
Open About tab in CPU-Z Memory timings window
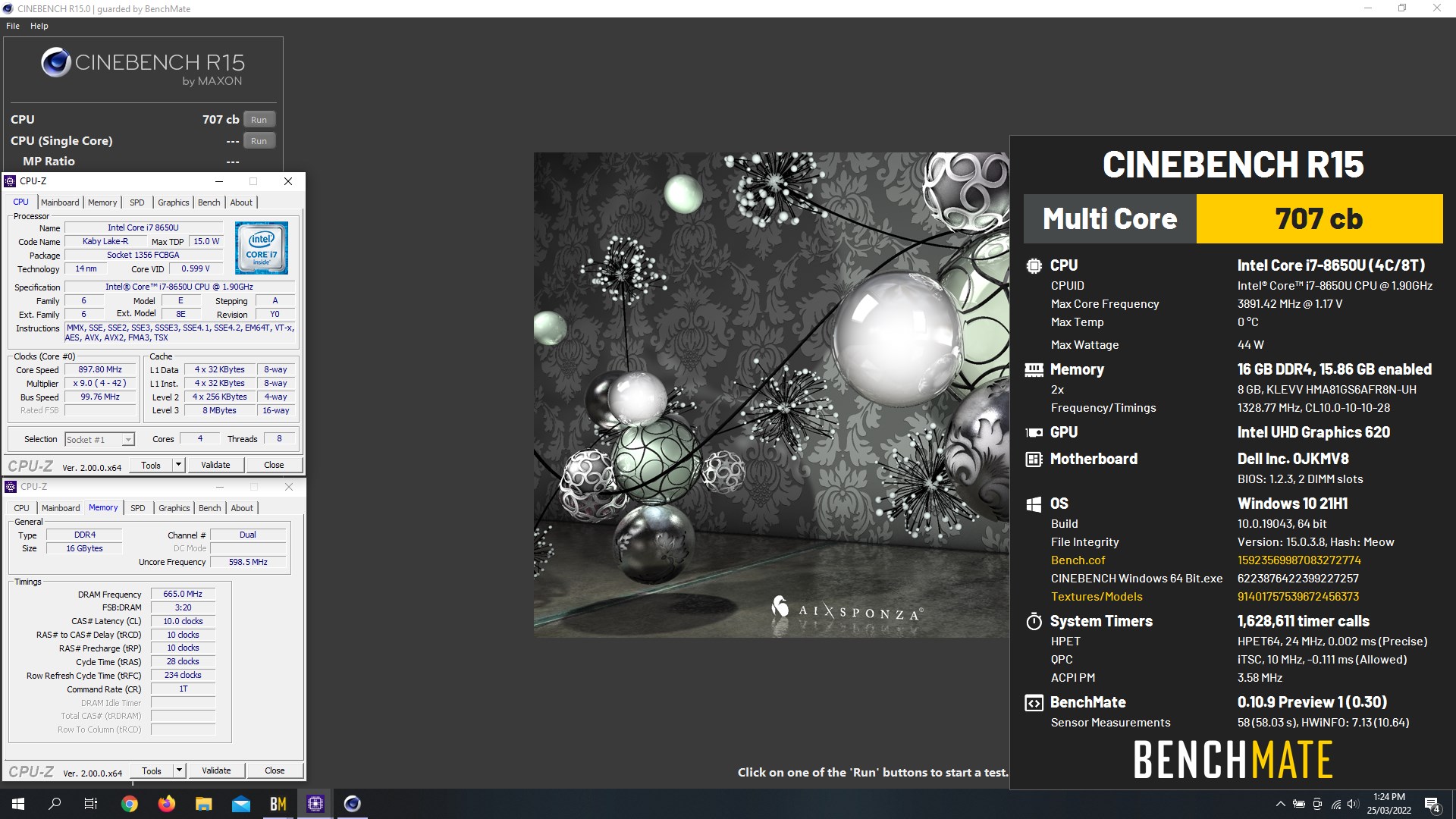coord(242,508)
